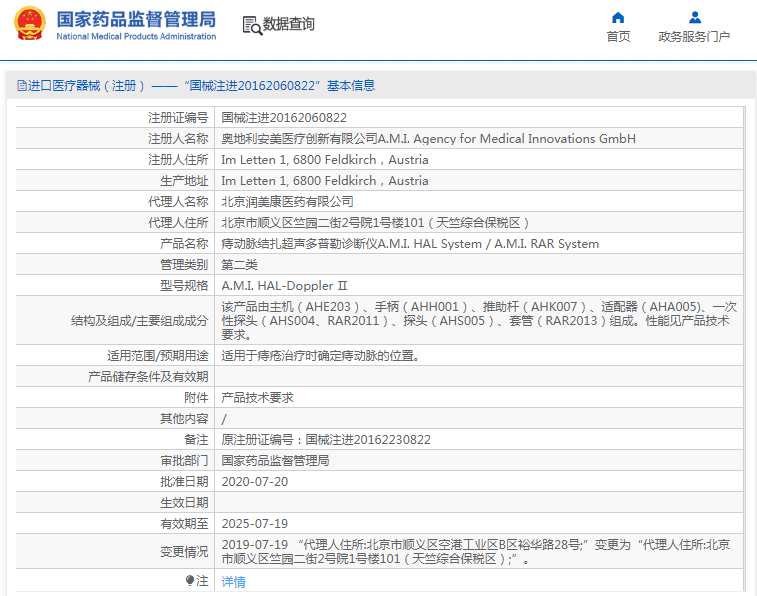Click 结构及组成/主要组成成分 label
The height and width of the screenshot is (596, 757).
pos(139,320)
